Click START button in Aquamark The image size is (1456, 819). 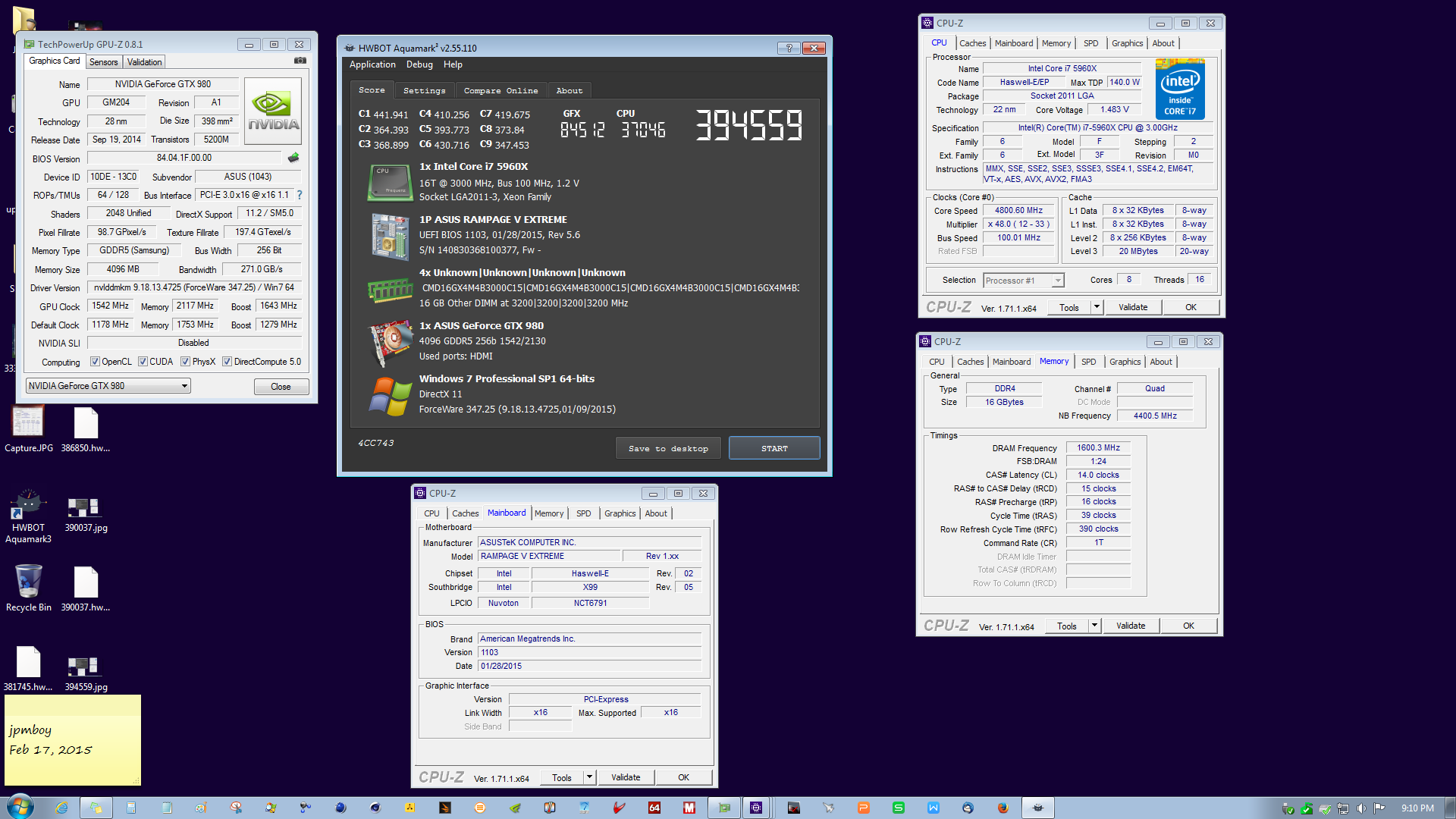click(x=774, y=448)
